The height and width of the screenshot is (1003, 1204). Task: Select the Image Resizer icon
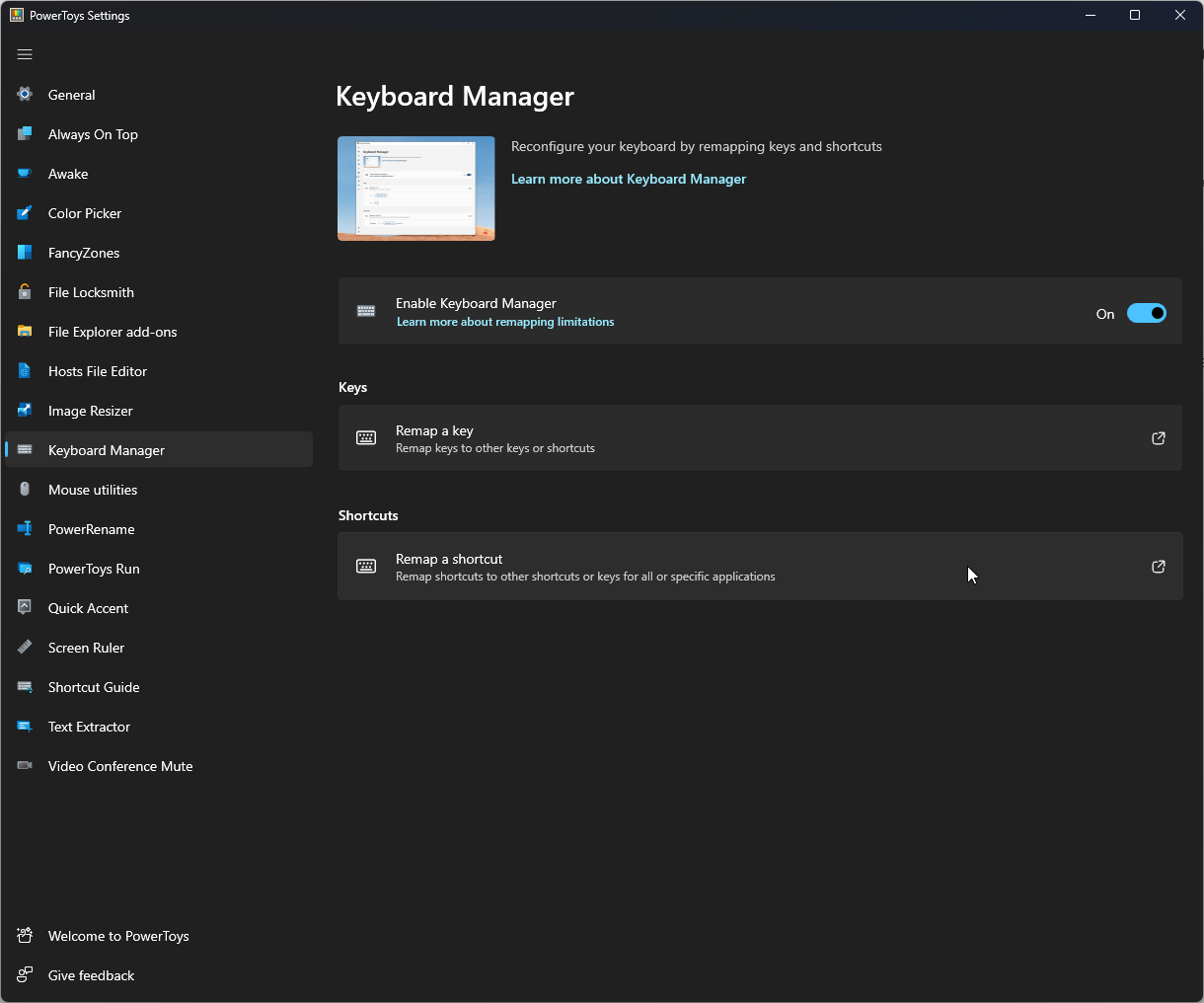[x=24, y=411]
